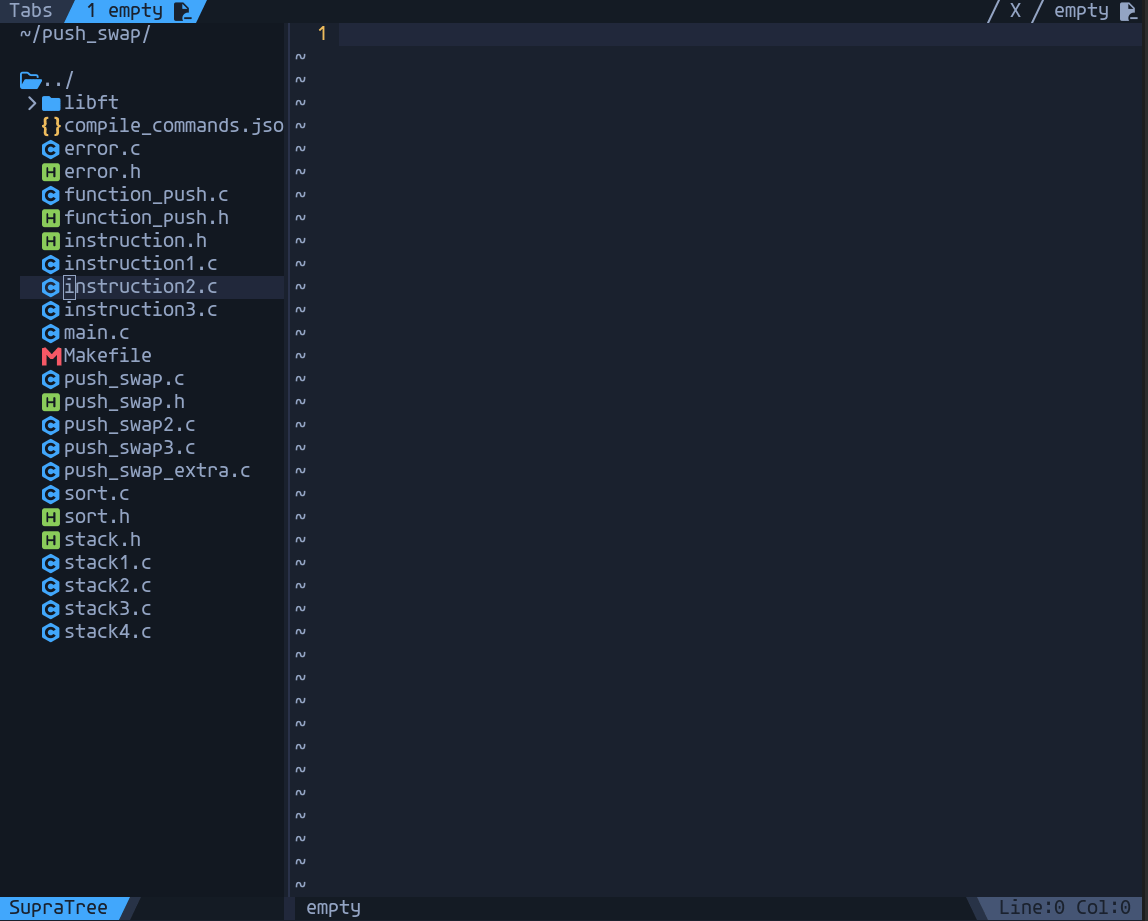Open sort.h file
Image resolution: width=1148 pixels, height=921 pixels.
point(97,517)
